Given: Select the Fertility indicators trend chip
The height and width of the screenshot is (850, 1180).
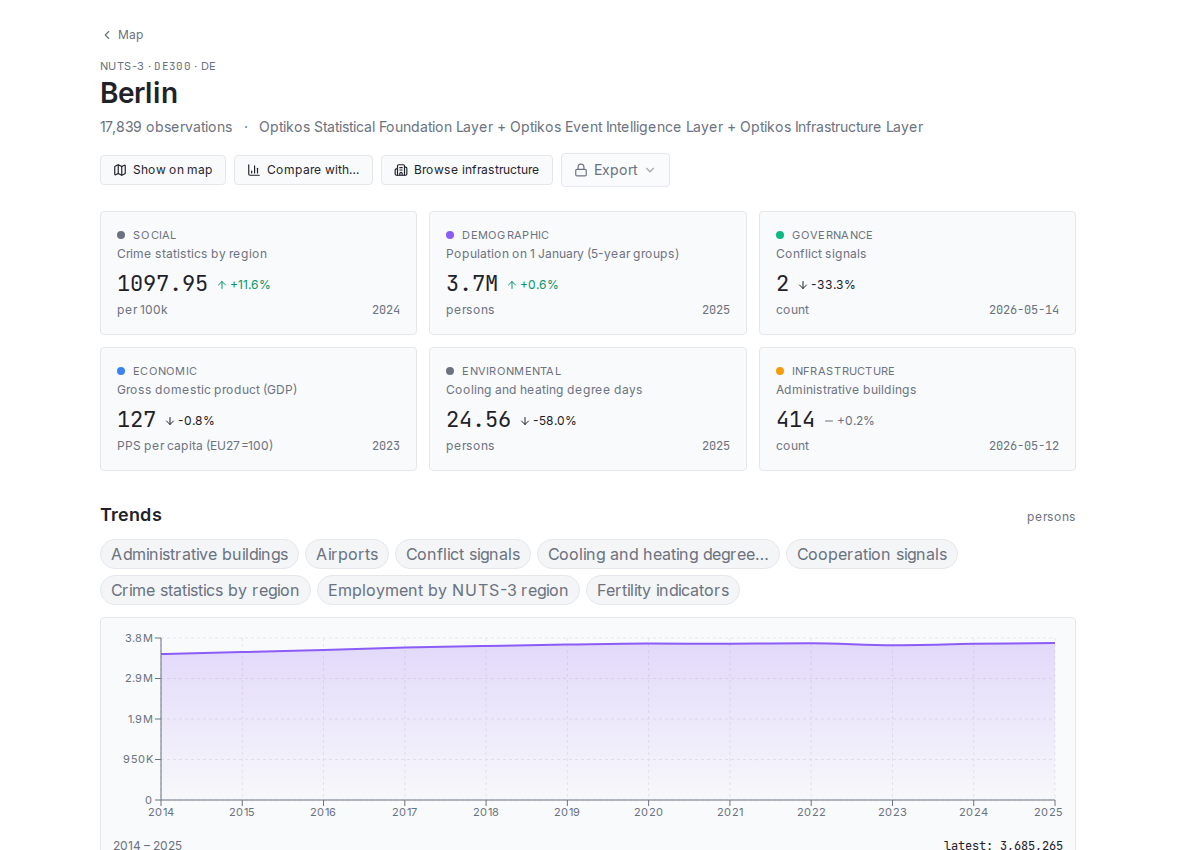Looking at the screenshot, I should pos(663,590).
